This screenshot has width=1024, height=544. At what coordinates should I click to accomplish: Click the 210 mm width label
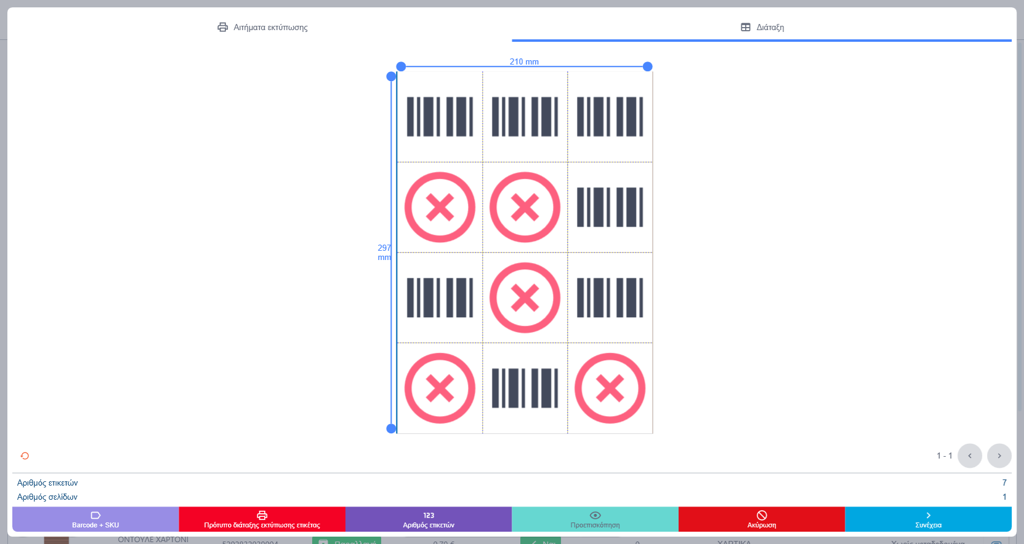click(x=524, y=61)
